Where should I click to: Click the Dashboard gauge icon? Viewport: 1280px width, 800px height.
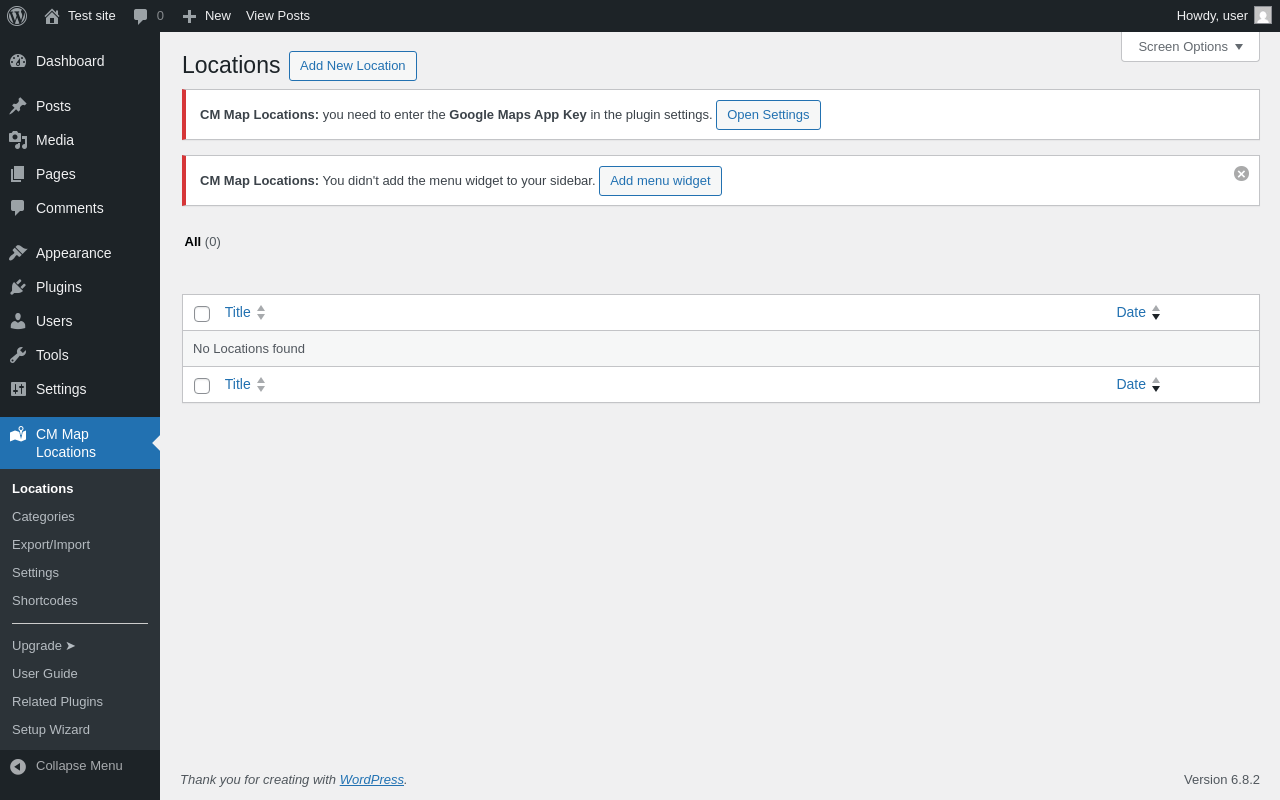(18, 61)
